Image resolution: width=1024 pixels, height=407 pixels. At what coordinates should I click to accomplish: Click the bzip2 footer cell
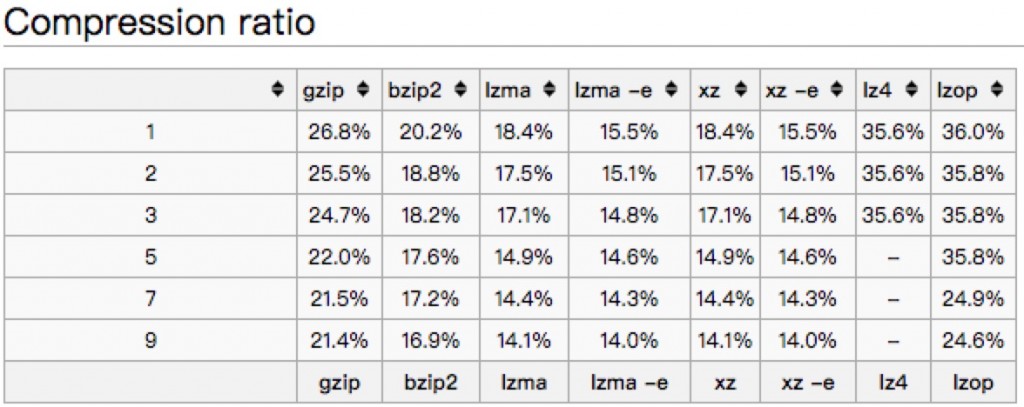(429, 383)
